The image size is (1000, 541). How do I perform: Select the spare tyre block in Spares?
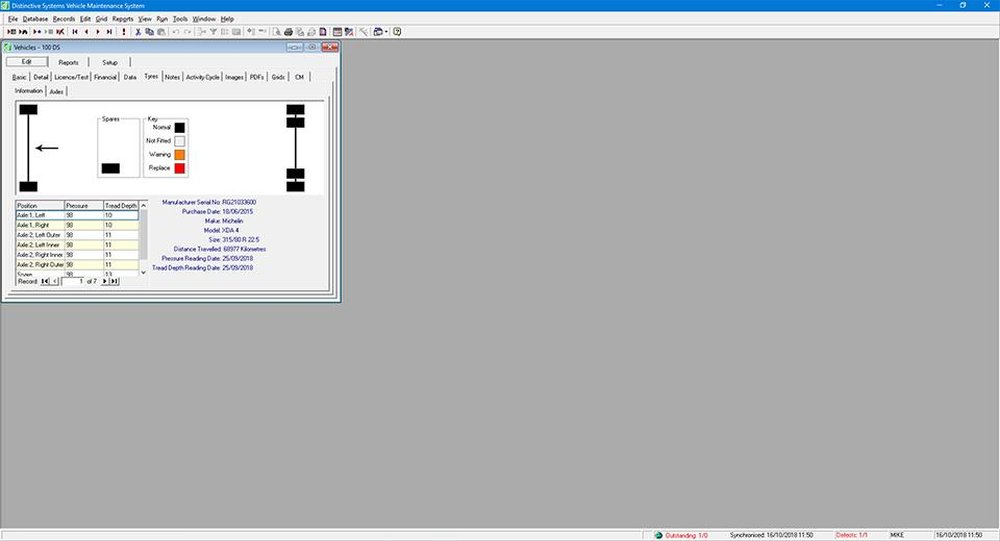point(110,168)
